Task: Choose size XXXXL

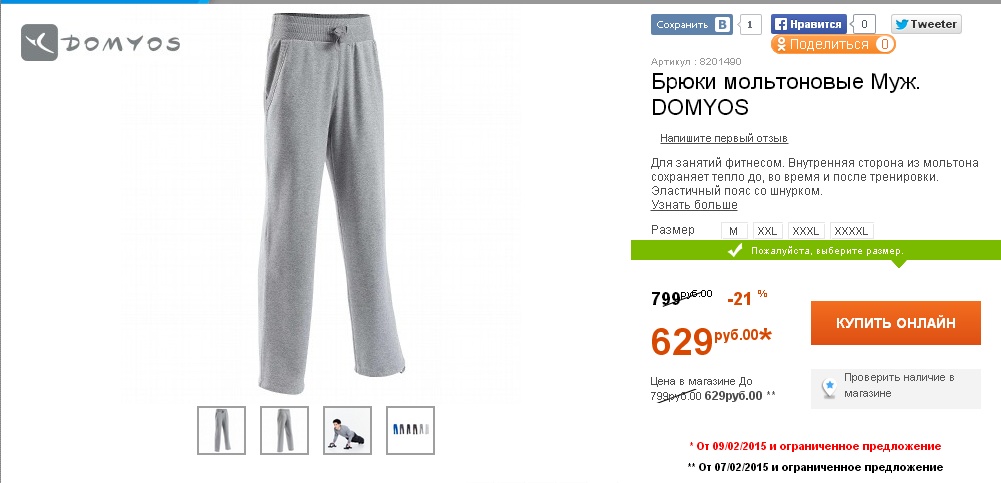Action: [852, 231]
